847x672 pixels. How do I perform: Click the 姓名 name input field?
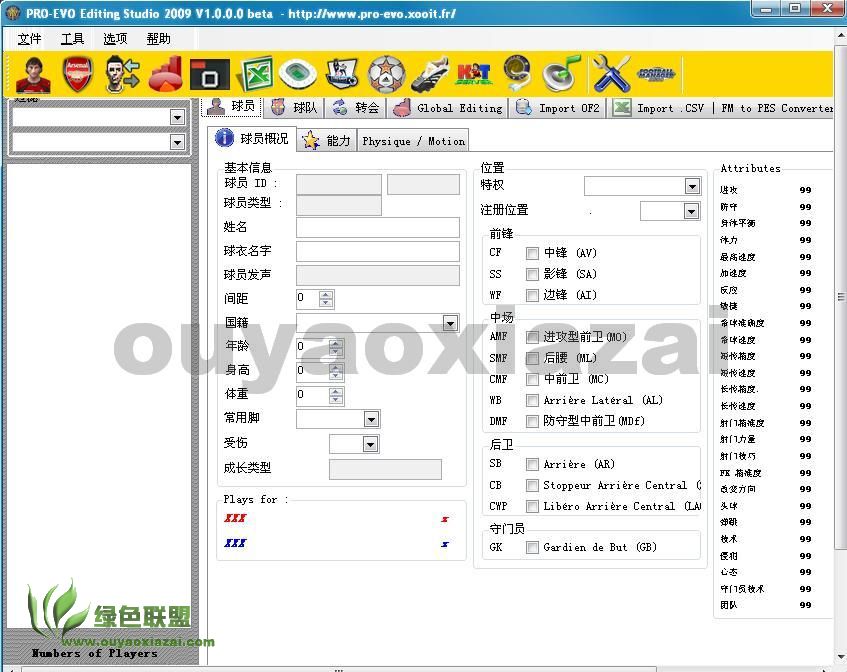pos(378,227)
